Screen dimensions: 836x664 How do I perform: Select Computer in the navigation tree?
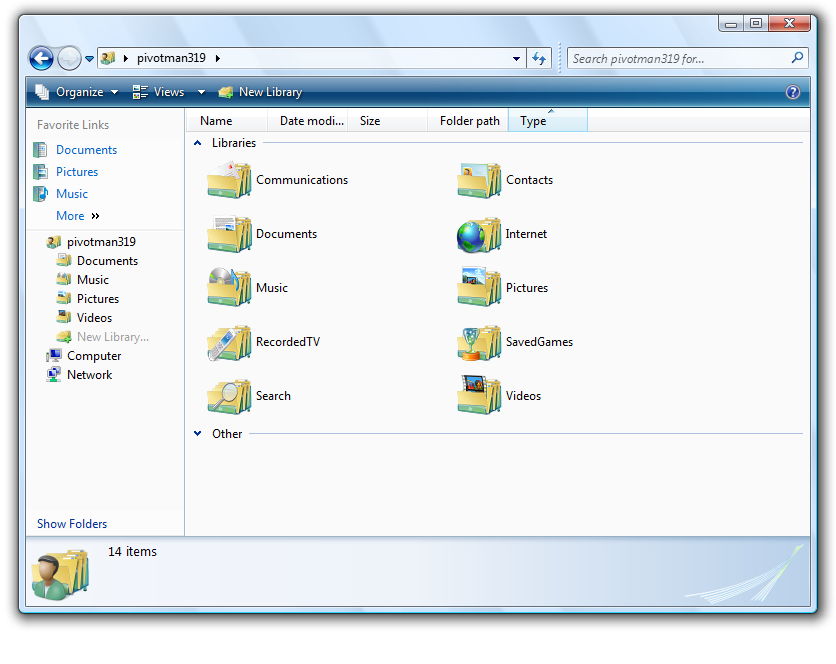point(94,356)
